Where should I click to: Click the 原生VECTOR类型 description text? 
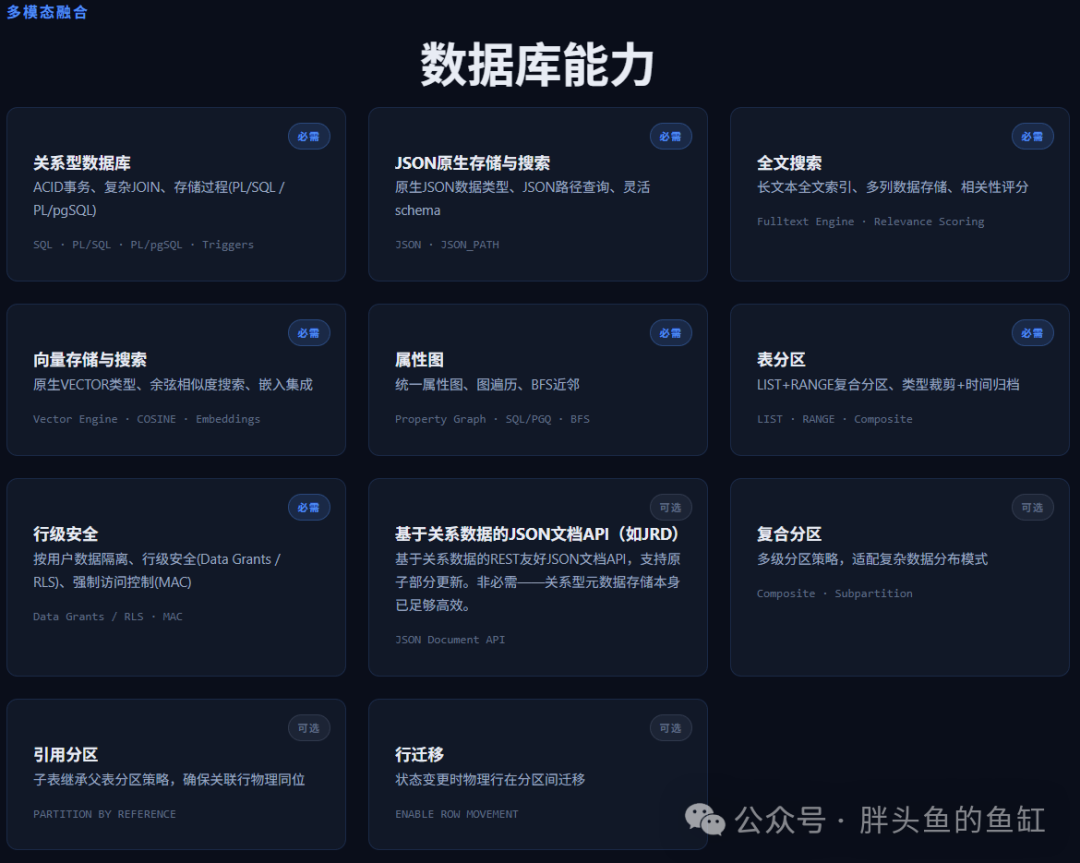(x=173, y=384)
